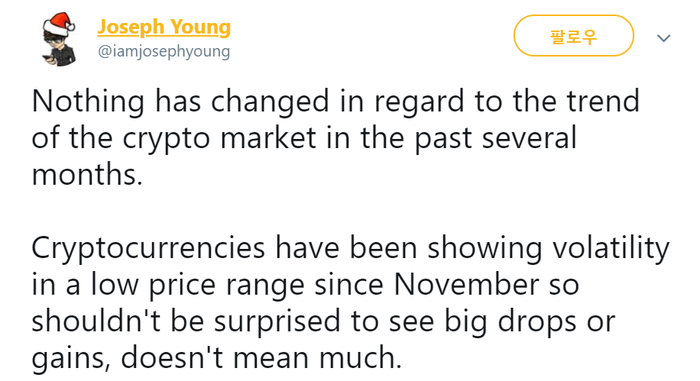
Task: Click the word "months." ending the first paragraph
Action: coord(88,174)
